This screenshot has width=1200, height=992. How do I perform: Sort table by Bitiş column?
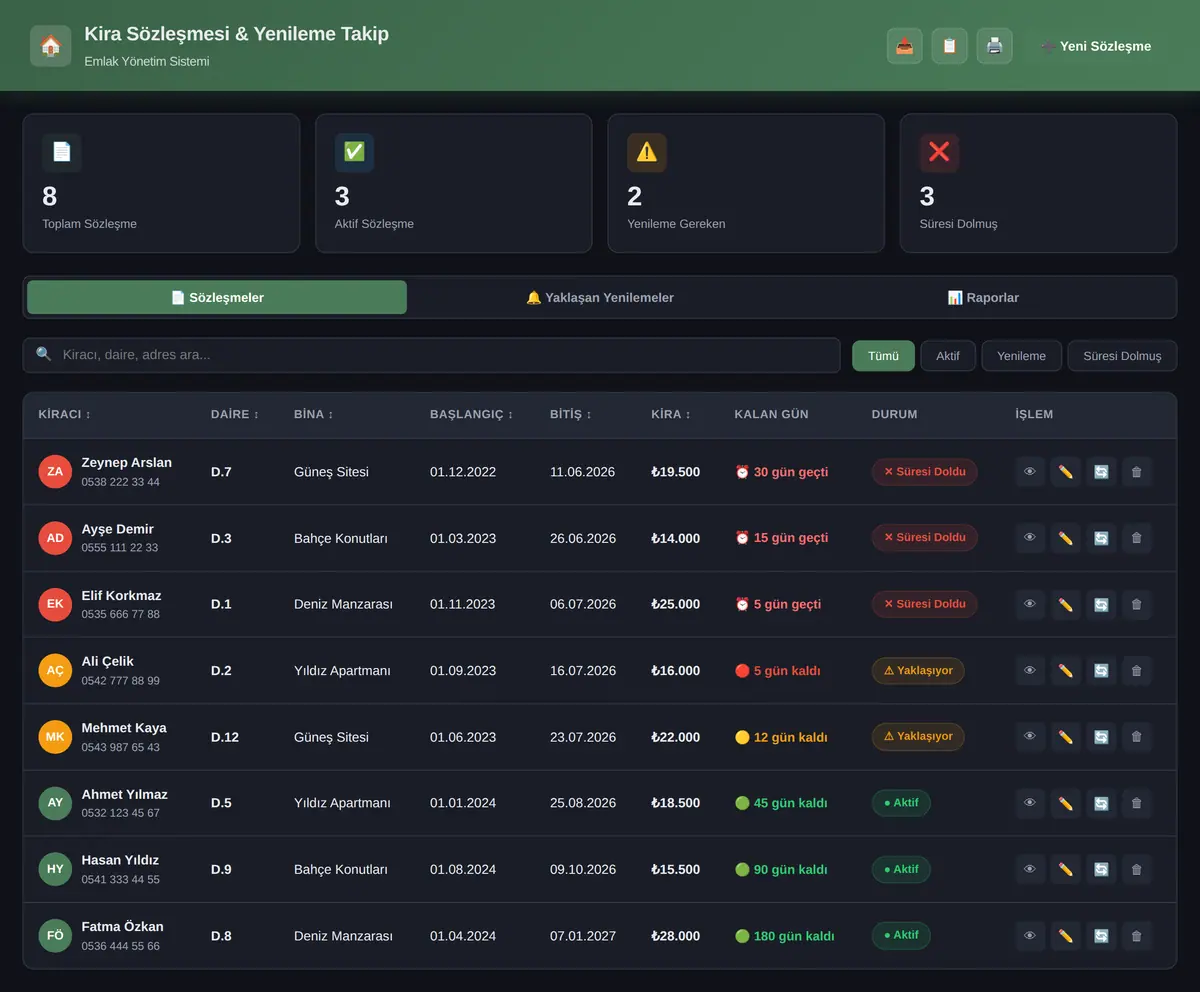[x=571, y=414]
